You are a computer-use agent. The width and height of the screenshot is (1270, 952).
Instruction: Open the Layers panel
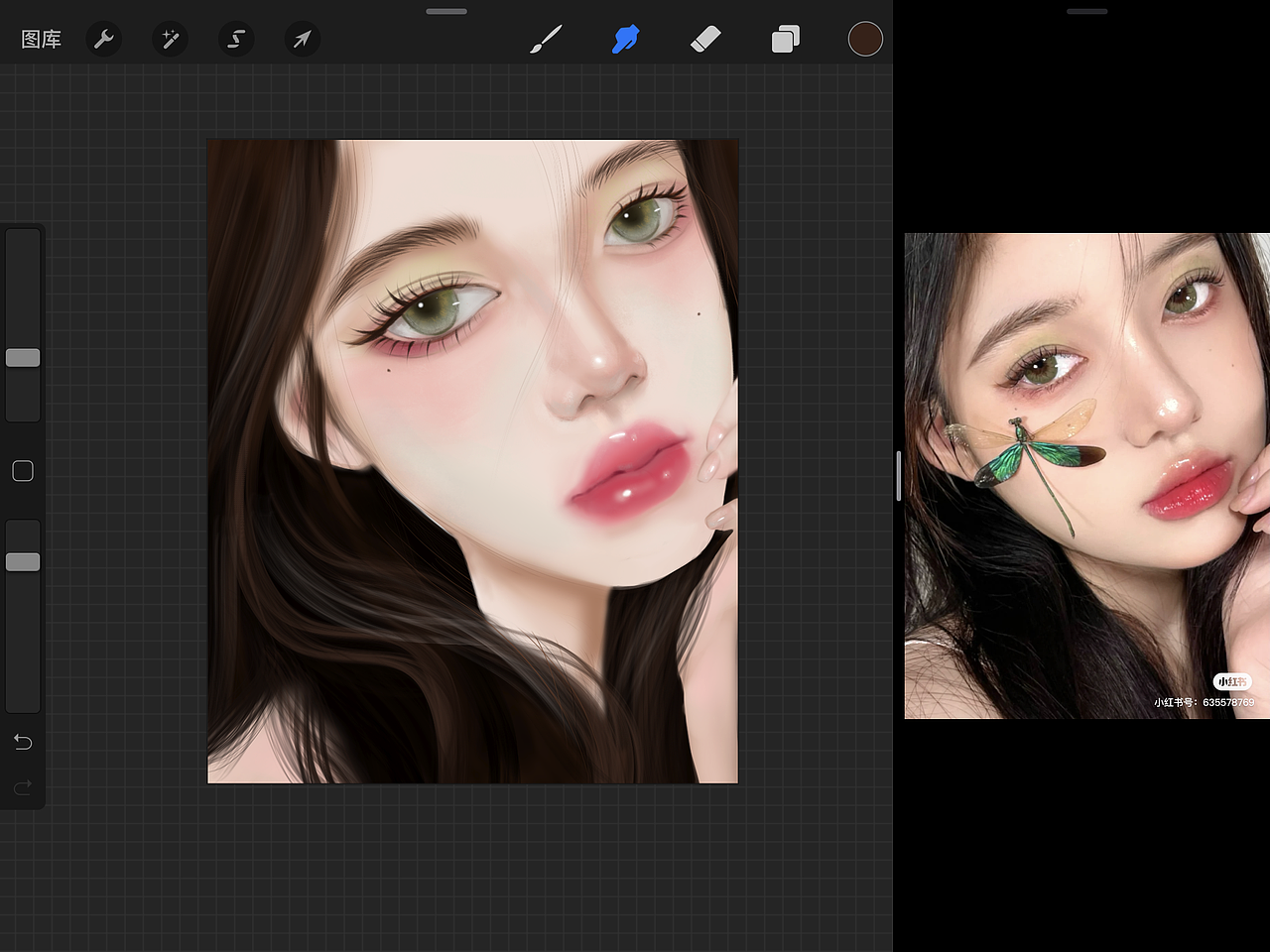coord(785,40)
